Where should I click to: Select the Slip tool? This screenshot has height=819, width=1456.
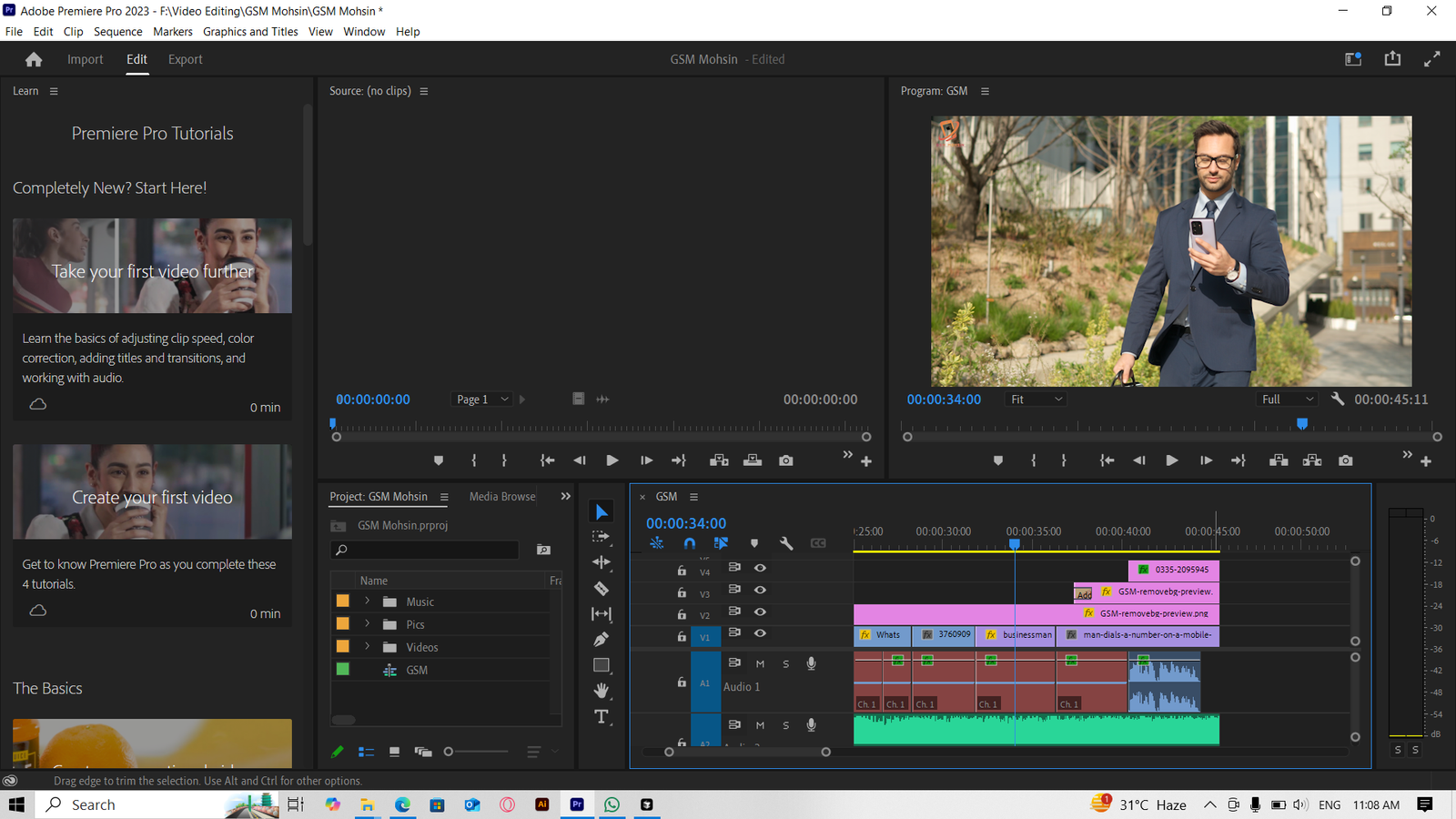(602, 614)
